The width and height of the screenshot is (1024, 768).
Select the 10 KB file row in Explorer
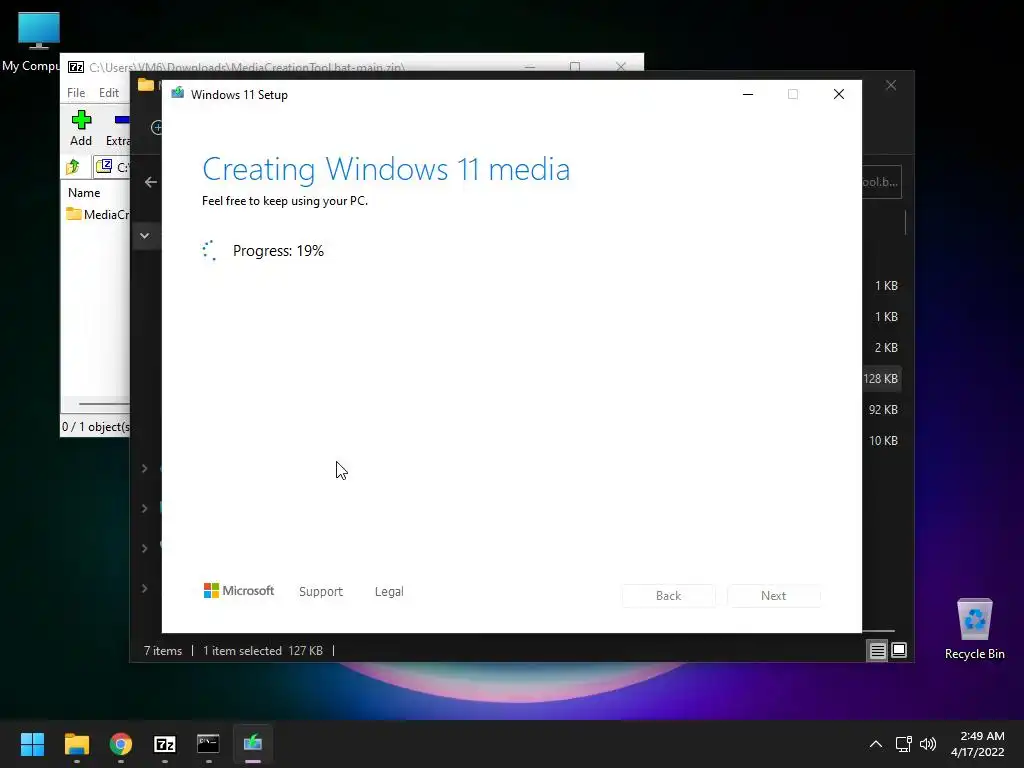point(882,441)
